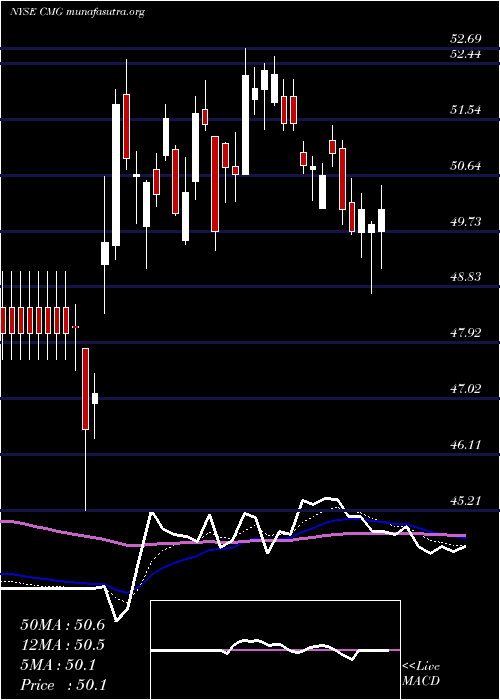Click the 12MA : 50.5 reading
Screen dimensions: 500x700
(x=62, y=645)
